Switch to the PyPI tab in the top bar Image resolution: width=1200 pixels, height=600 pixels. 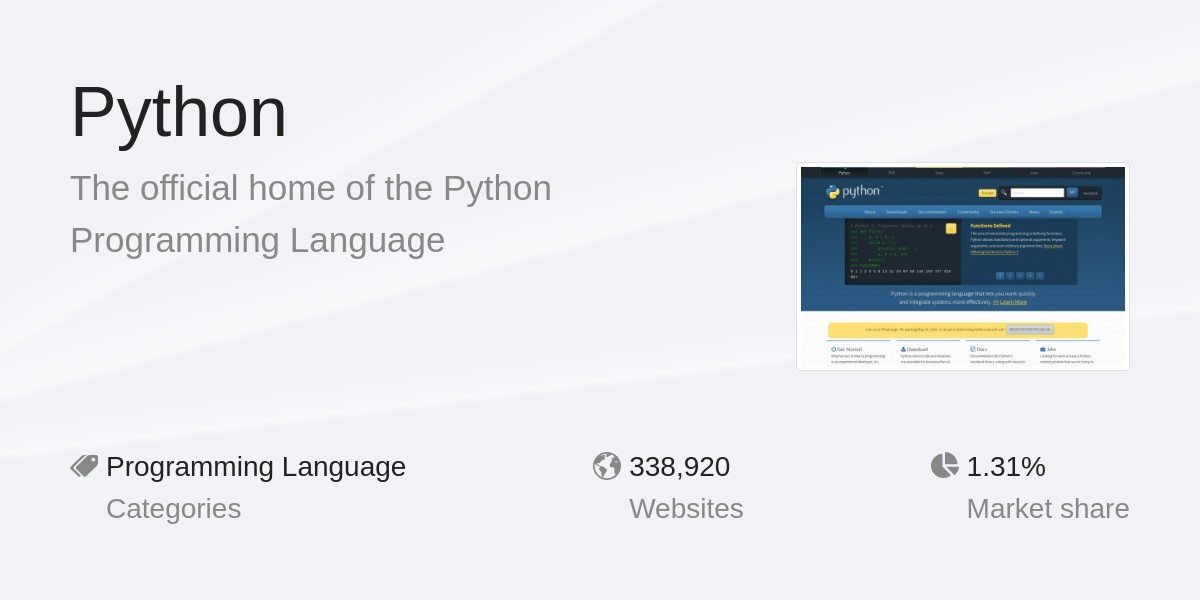[x=987, y=173]
